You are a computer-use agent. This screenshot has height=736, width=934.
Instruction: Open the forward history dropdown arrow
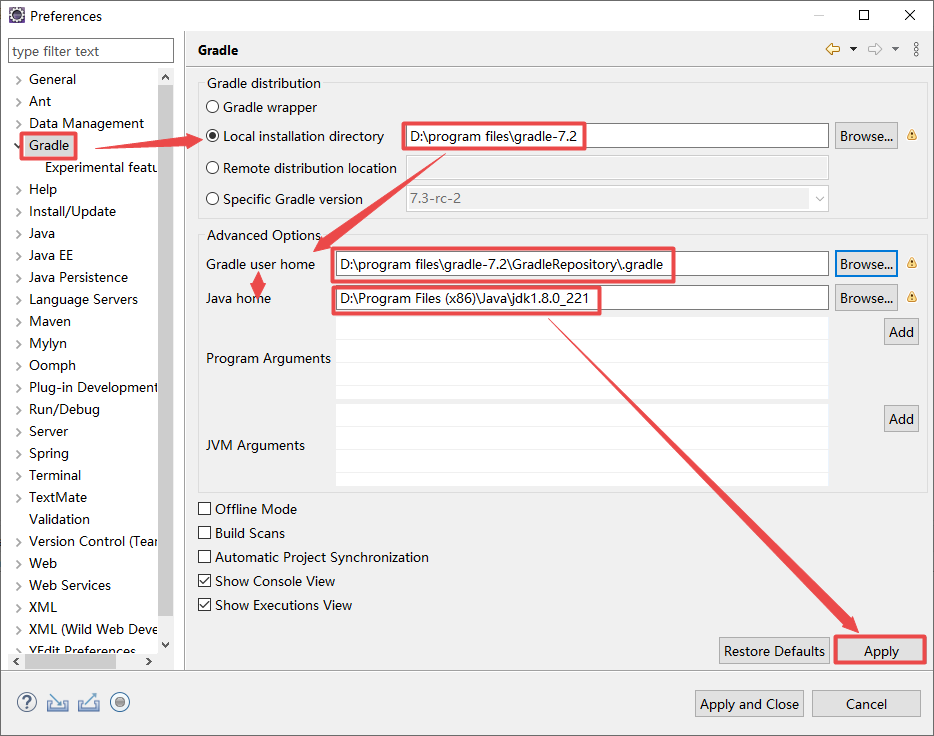895,49
